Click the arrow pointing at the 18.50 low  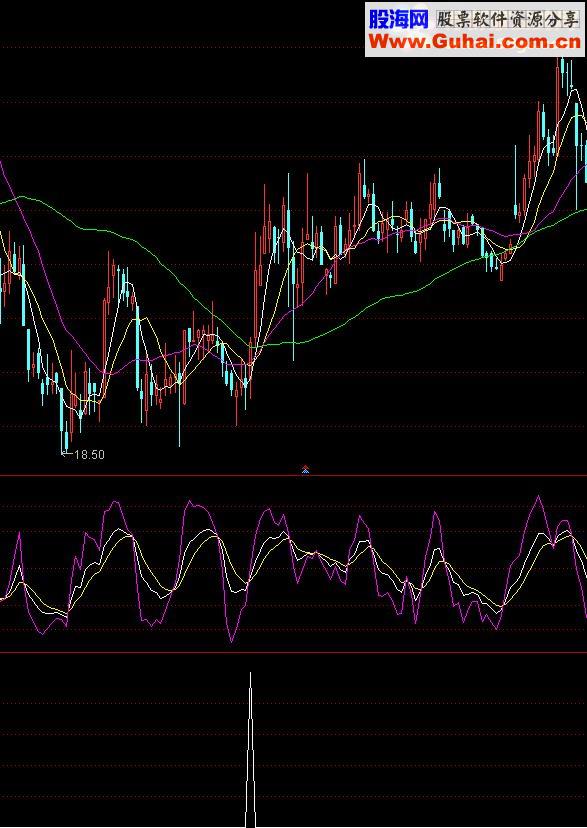click(x=67, y=453)
